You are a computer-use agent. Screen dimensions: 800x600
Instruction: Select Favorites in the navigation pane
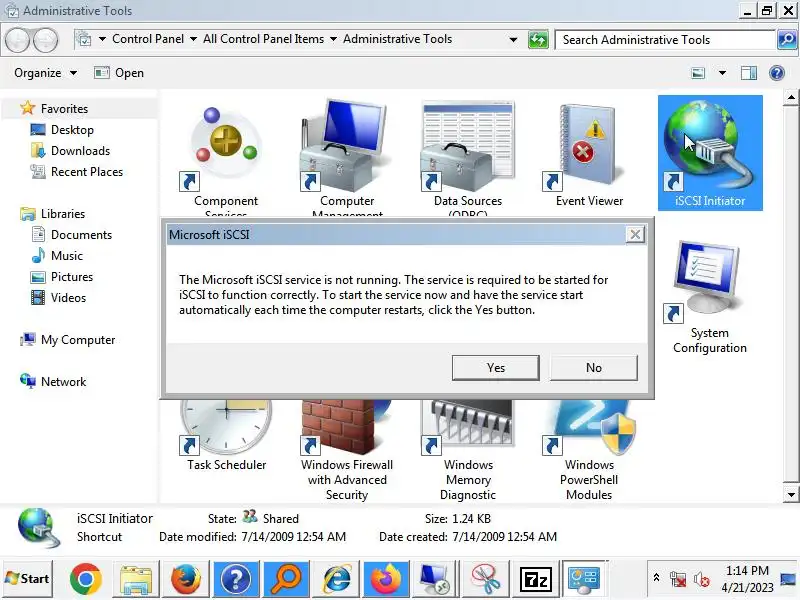(x=64, y=109)
